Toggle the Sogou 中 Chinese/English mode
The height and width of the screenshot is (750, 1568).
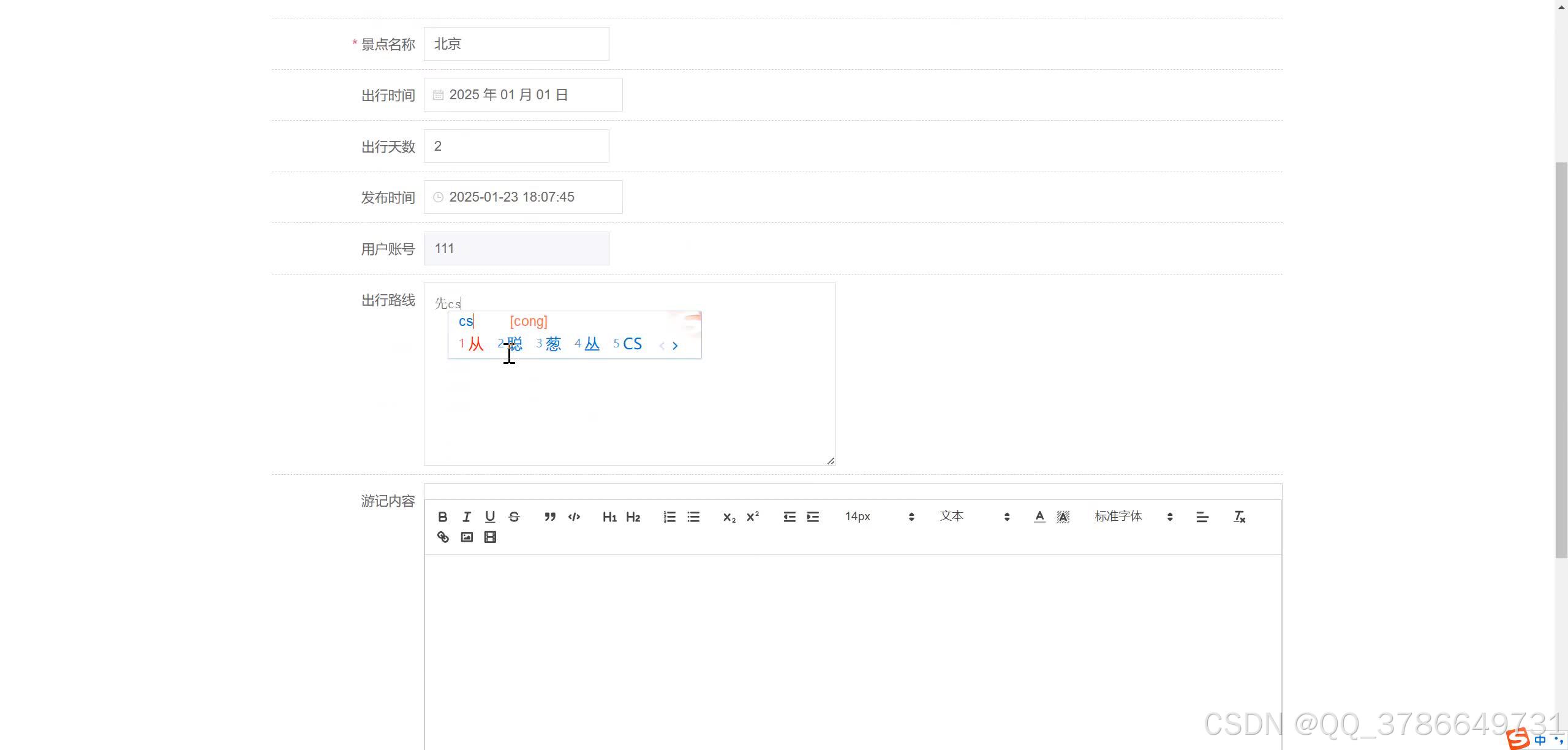click(x=1540, y=740)
